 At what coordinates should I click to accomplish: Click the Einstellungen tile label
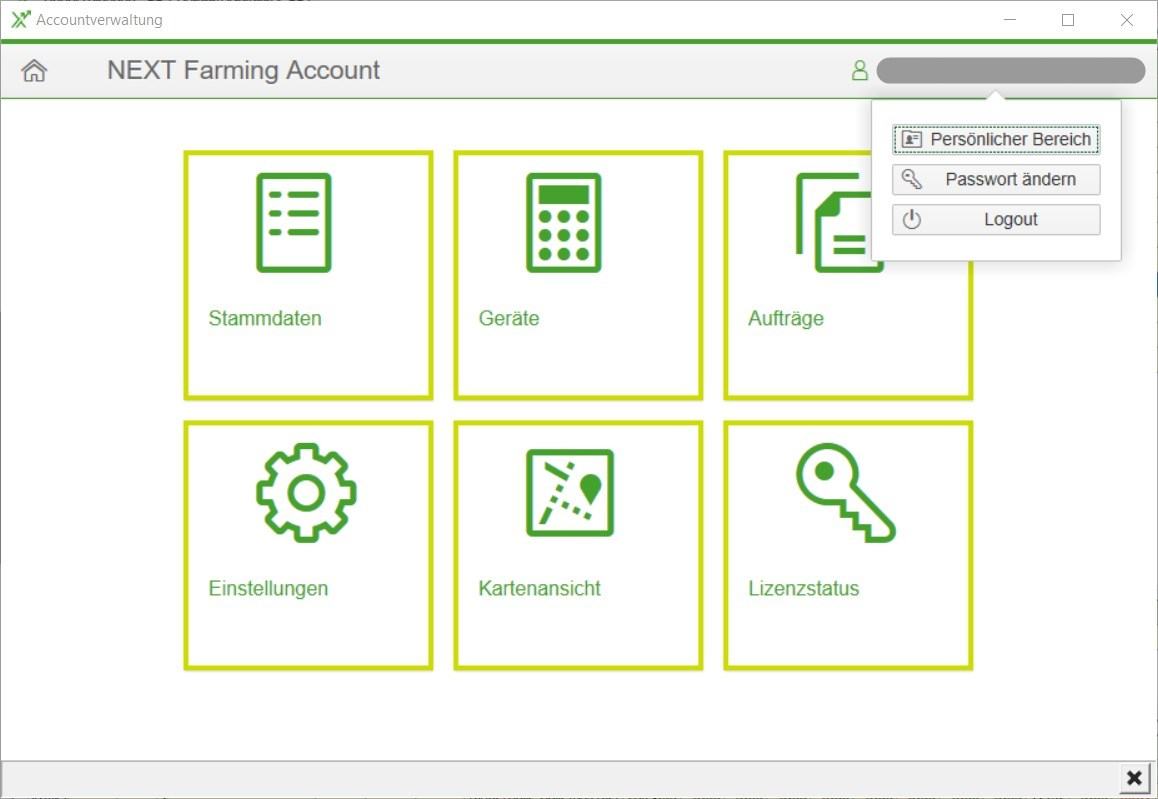[x=268, y=589]
